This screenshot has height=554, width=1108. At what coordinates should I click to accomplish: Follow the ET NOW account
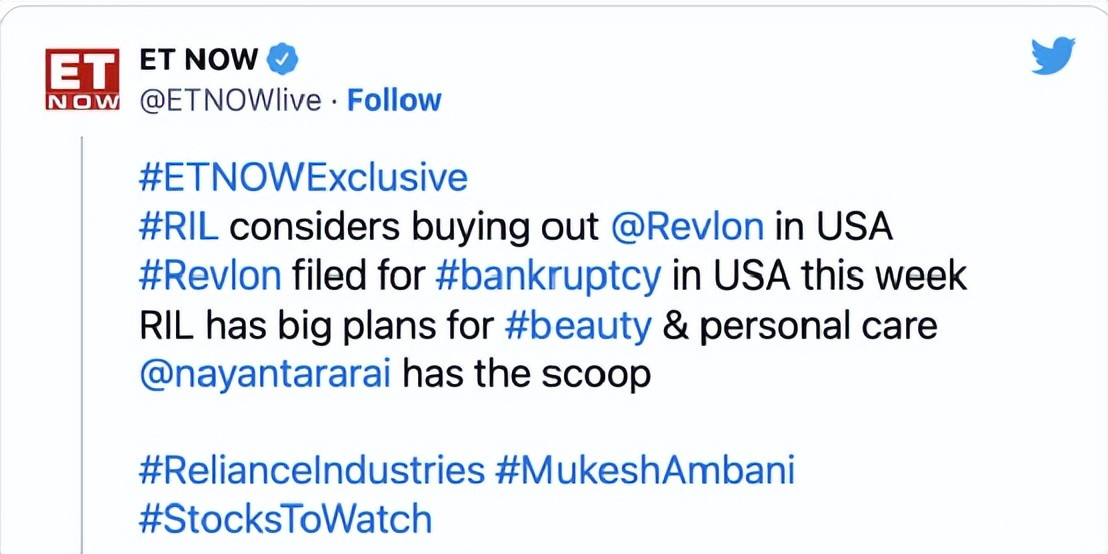pyautogui.click(x=394, y=100)
